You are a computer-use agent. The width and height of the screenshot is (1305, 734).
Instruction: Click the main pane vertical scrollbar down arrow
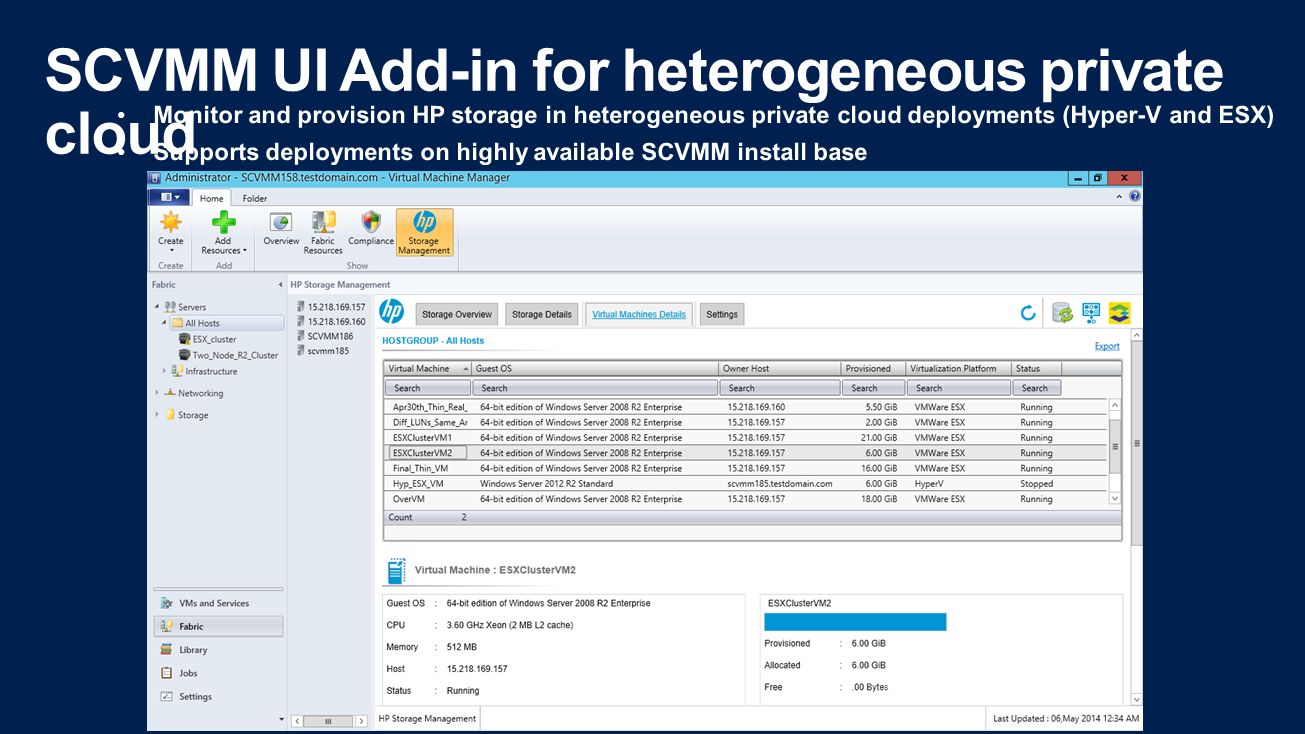coord(1136,699)
